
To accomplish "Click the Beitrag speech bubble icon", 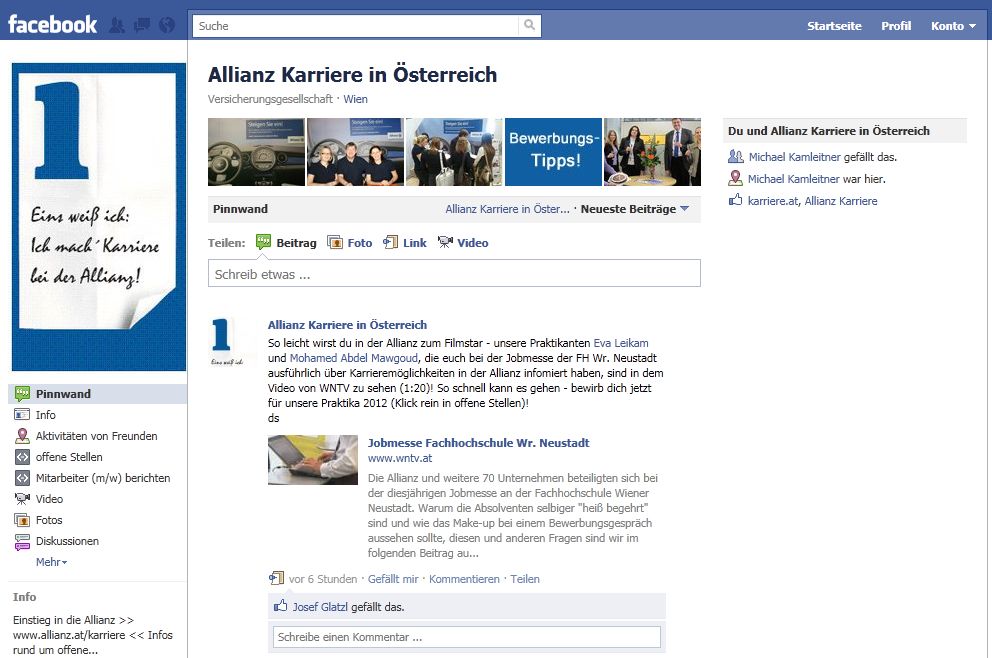I will point(263,242).
